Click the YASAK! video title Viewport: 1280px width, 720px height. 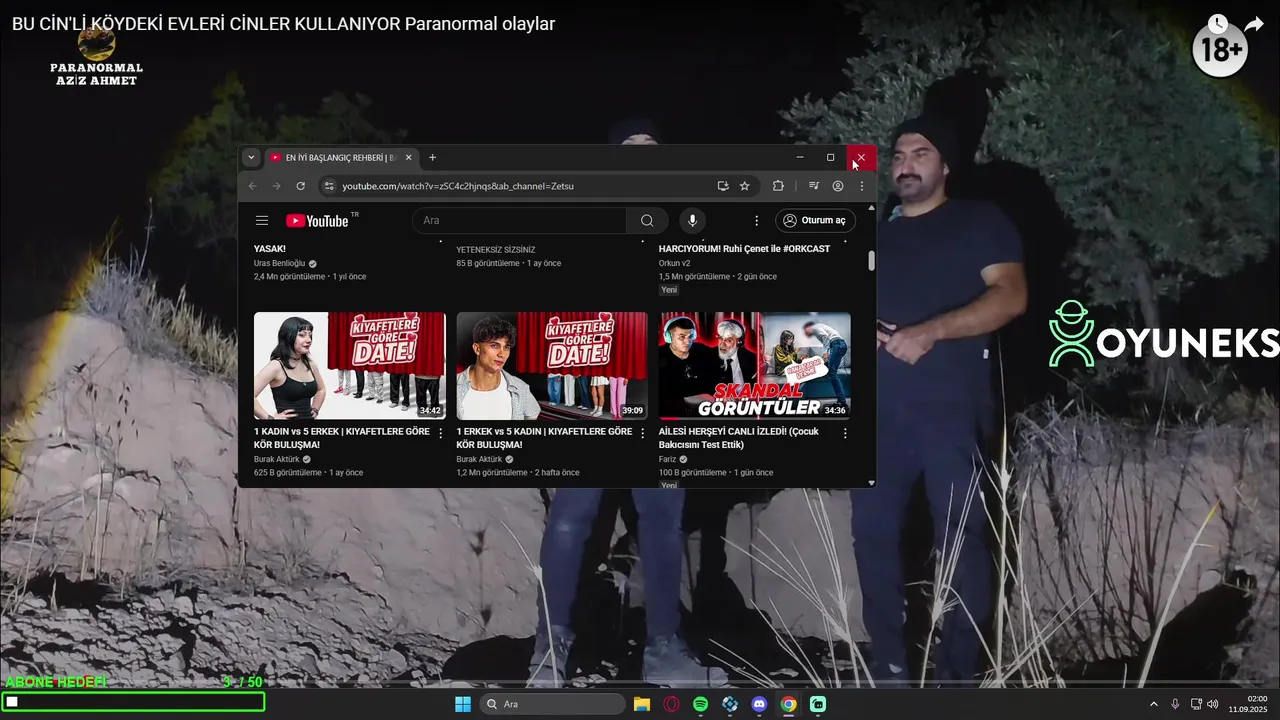[270, 249]
